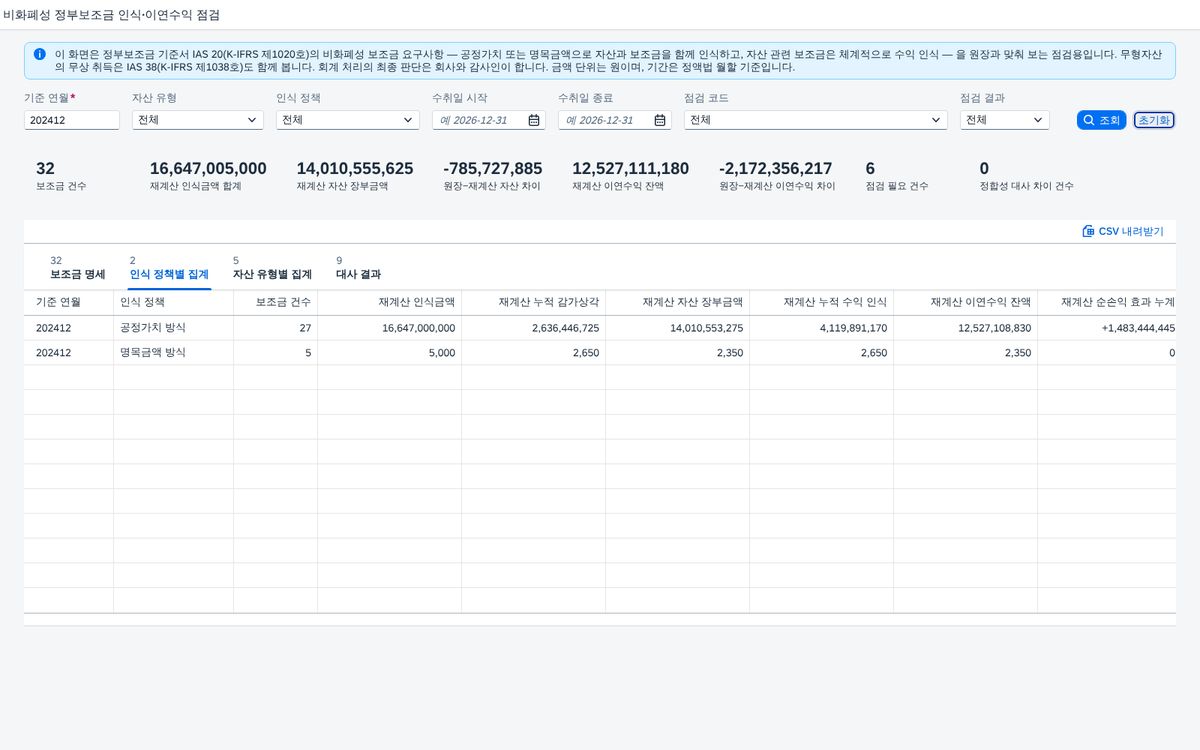Viewport: 1200px width, 750px height.
Task: Click the -785,727,885 asset difference KPI
Action: 493,168
